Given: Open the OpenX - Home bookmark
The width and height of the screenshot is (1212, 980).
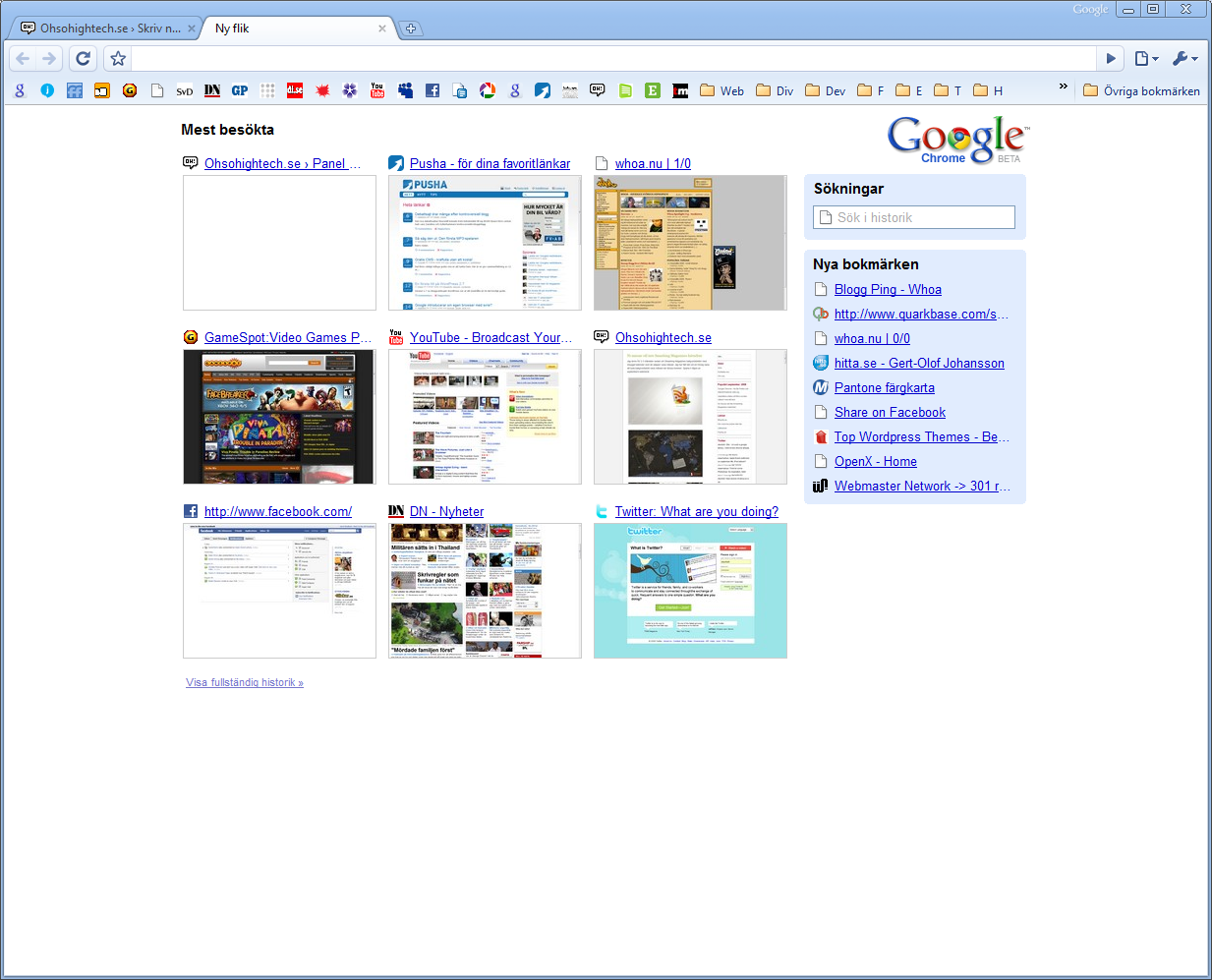Looking at the screenshot, I should click(x=876, y=461).
